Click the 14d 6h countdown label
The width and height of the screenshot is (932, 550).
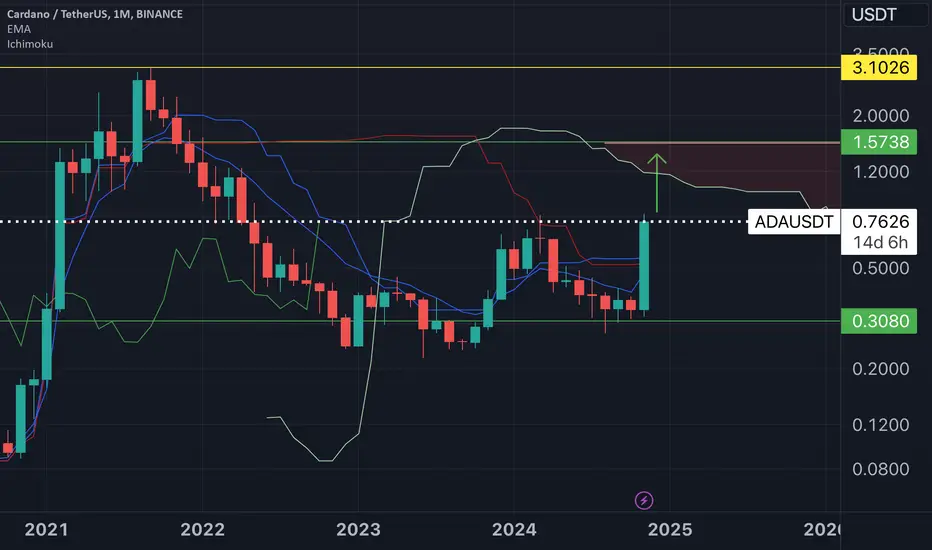click(880, 243)
